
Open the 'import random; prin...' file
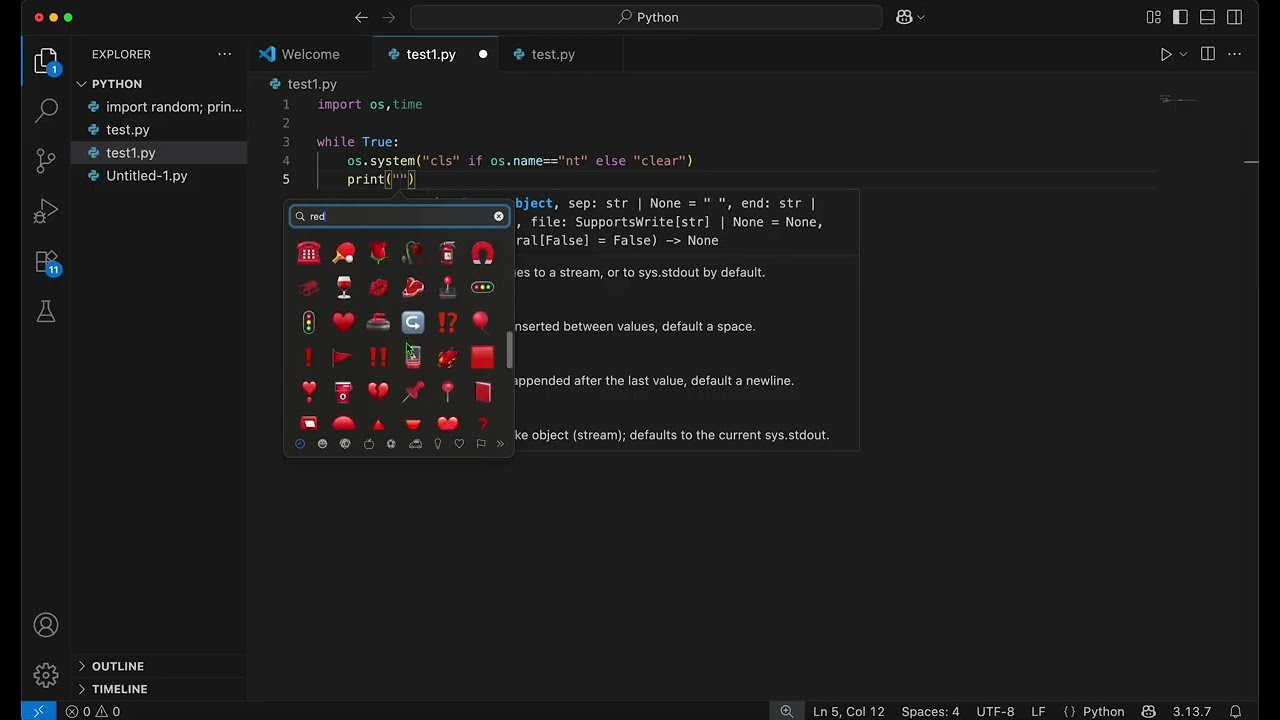coord(160,107)
